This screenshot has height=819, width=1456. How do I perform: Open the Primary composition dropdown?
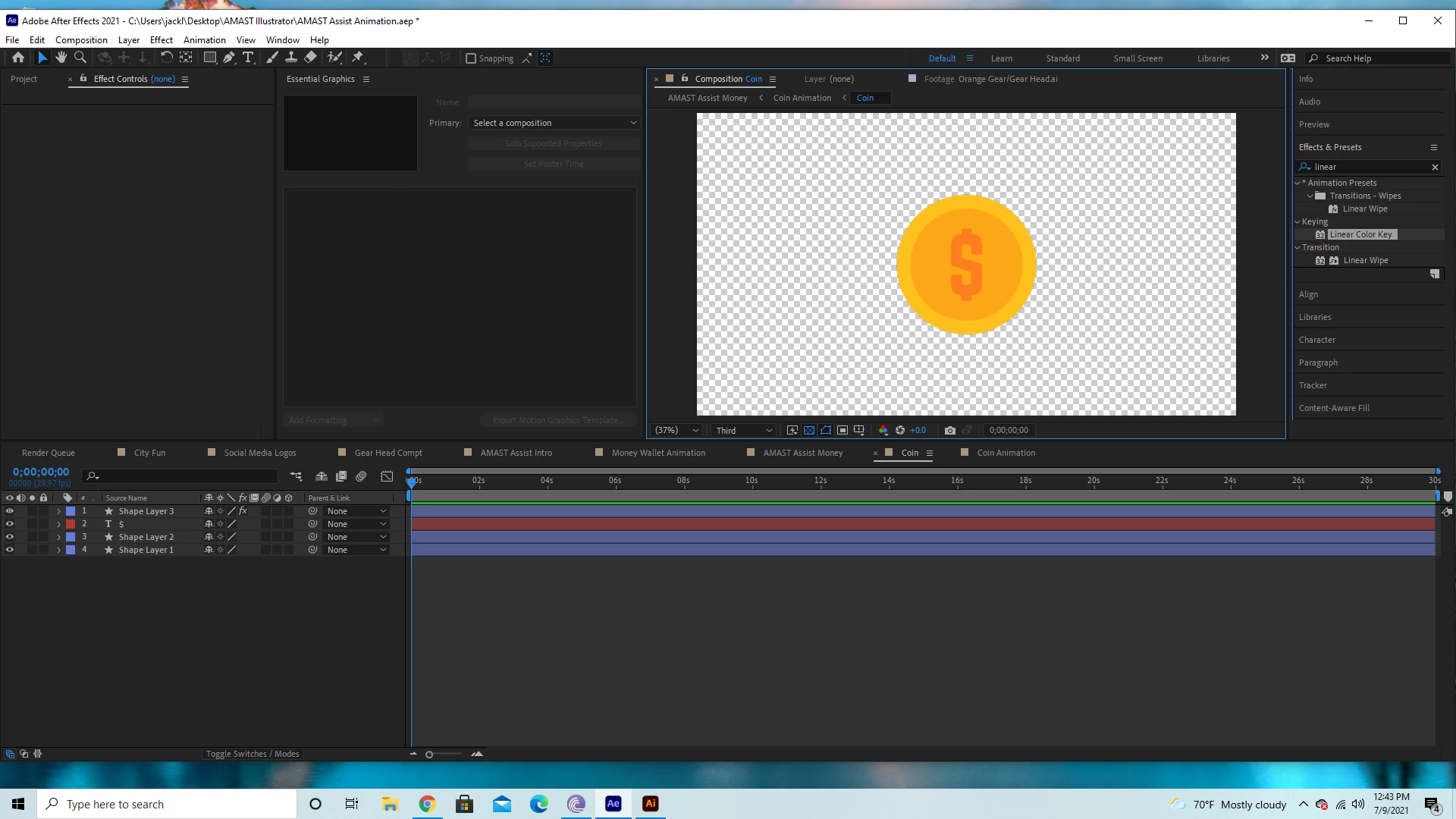(554, 123)
